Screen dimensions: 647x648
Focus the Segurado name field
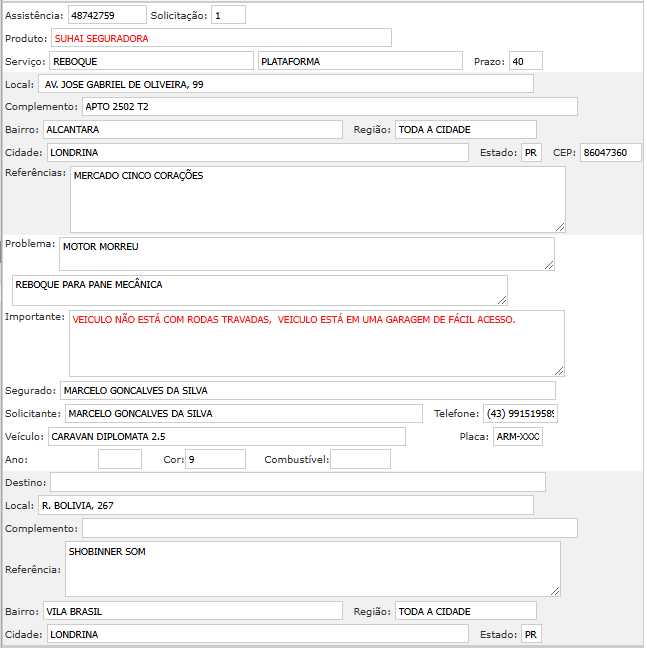307,390
